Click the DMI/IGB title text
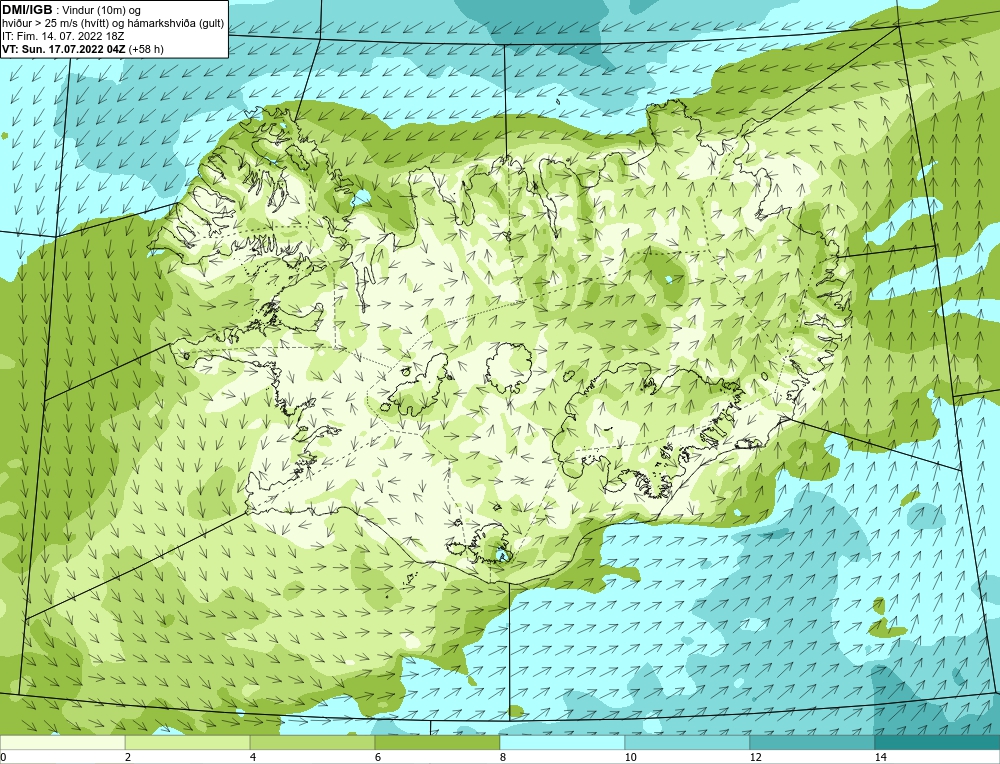Screen dimensions: 1000x764 click(27, 10)
